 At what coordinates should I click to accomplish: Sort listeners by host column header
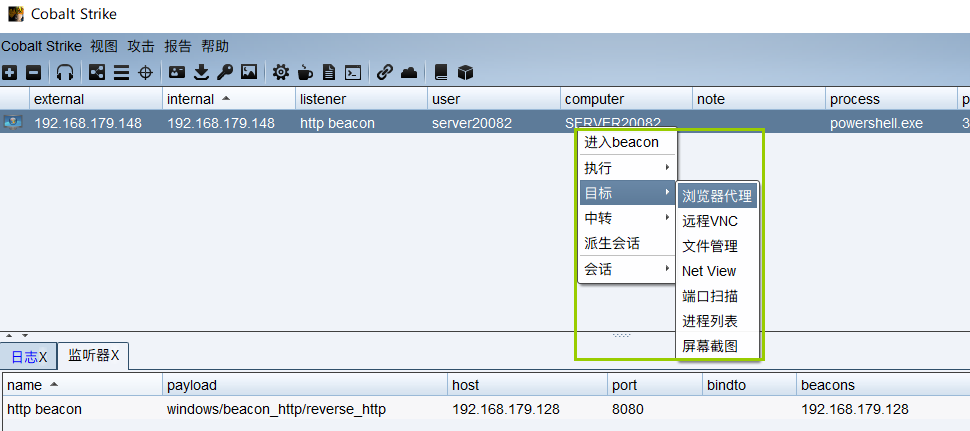tap(528, 385)
